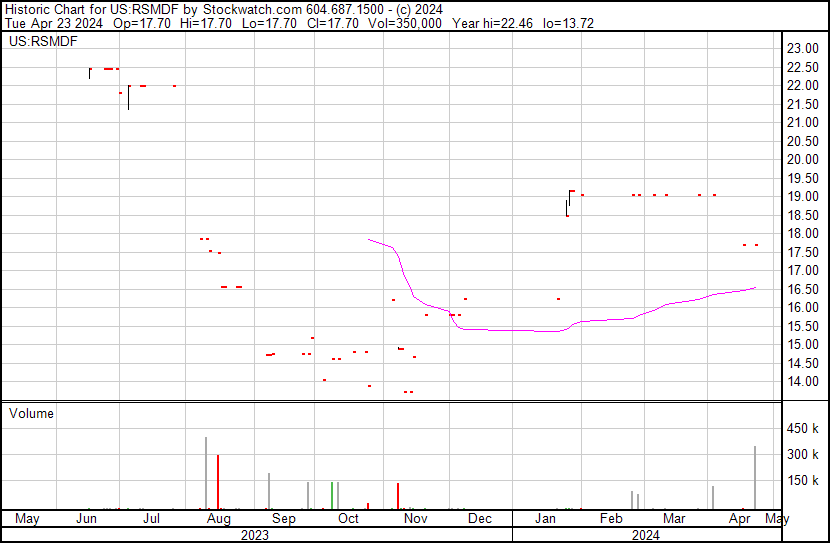Click the 23.00 price axis label
This screenshot has height=543, width=830.
coord(802,48)
